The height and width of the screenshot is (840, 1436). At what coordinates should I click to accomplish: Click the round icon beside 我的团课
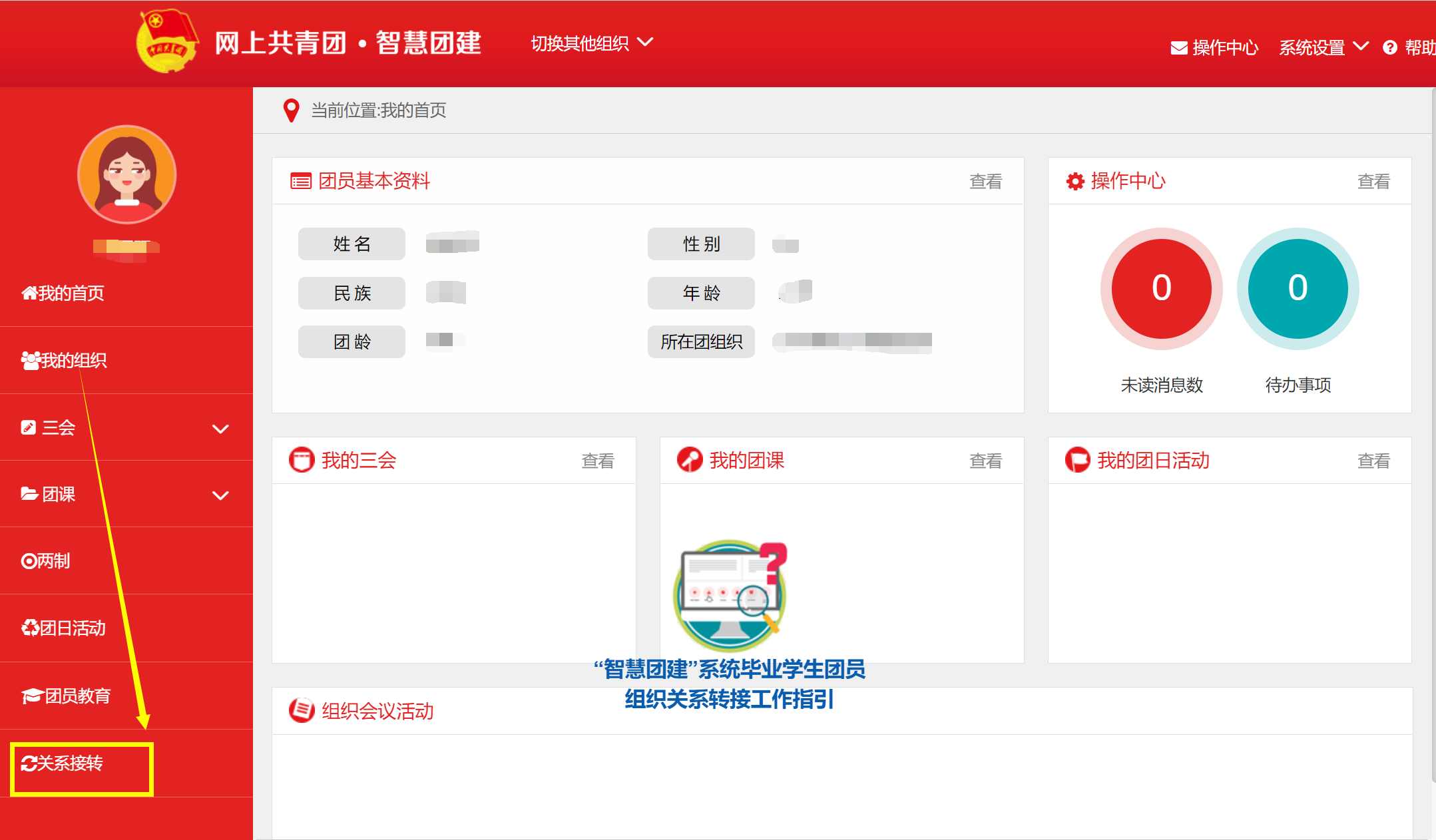point(690,460)
